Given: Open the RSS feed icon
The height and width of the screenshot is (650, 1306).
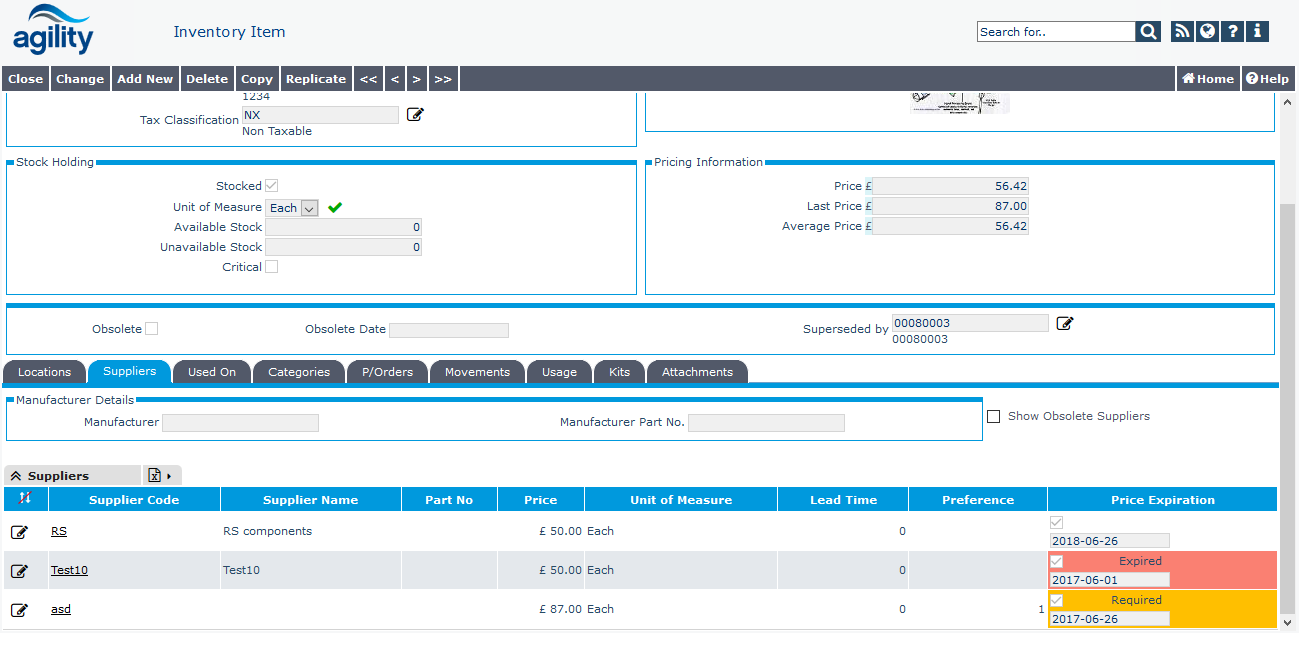Looking at the screenshot, I should point(1182,32).
